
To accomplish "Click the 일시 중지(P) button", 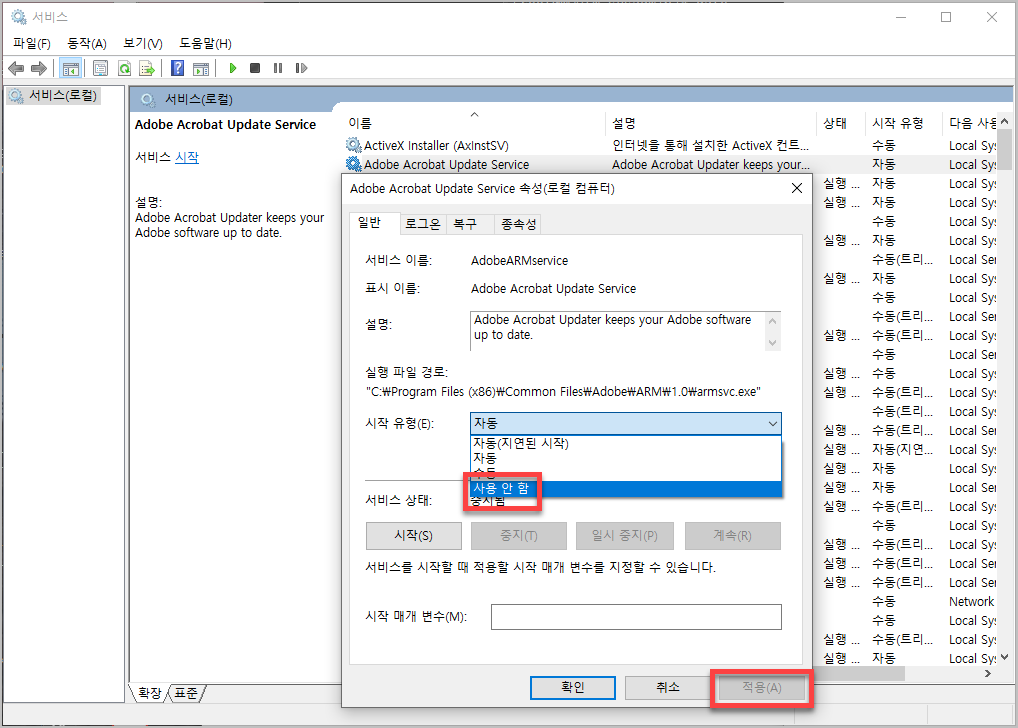I will pos(625,536).
